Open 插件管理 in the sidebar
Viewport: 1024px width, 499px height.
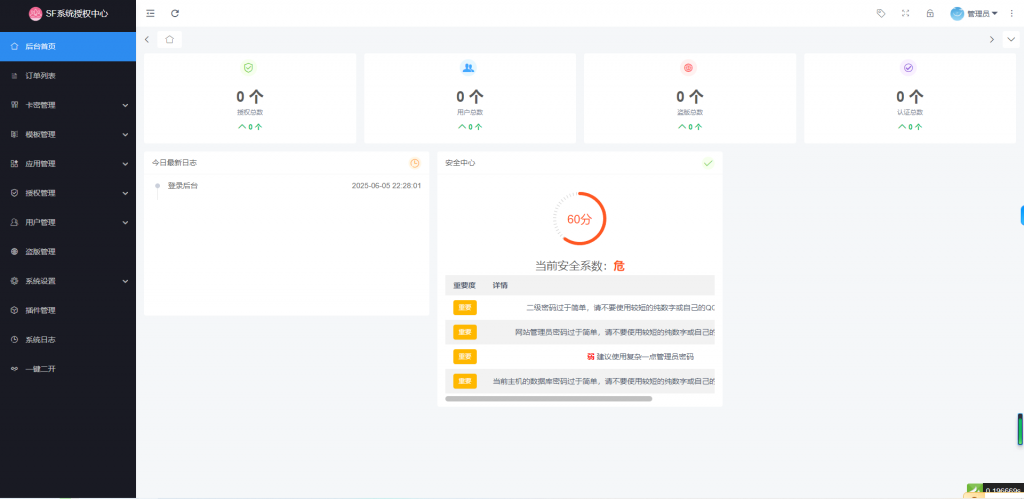[x=68, y=311]
